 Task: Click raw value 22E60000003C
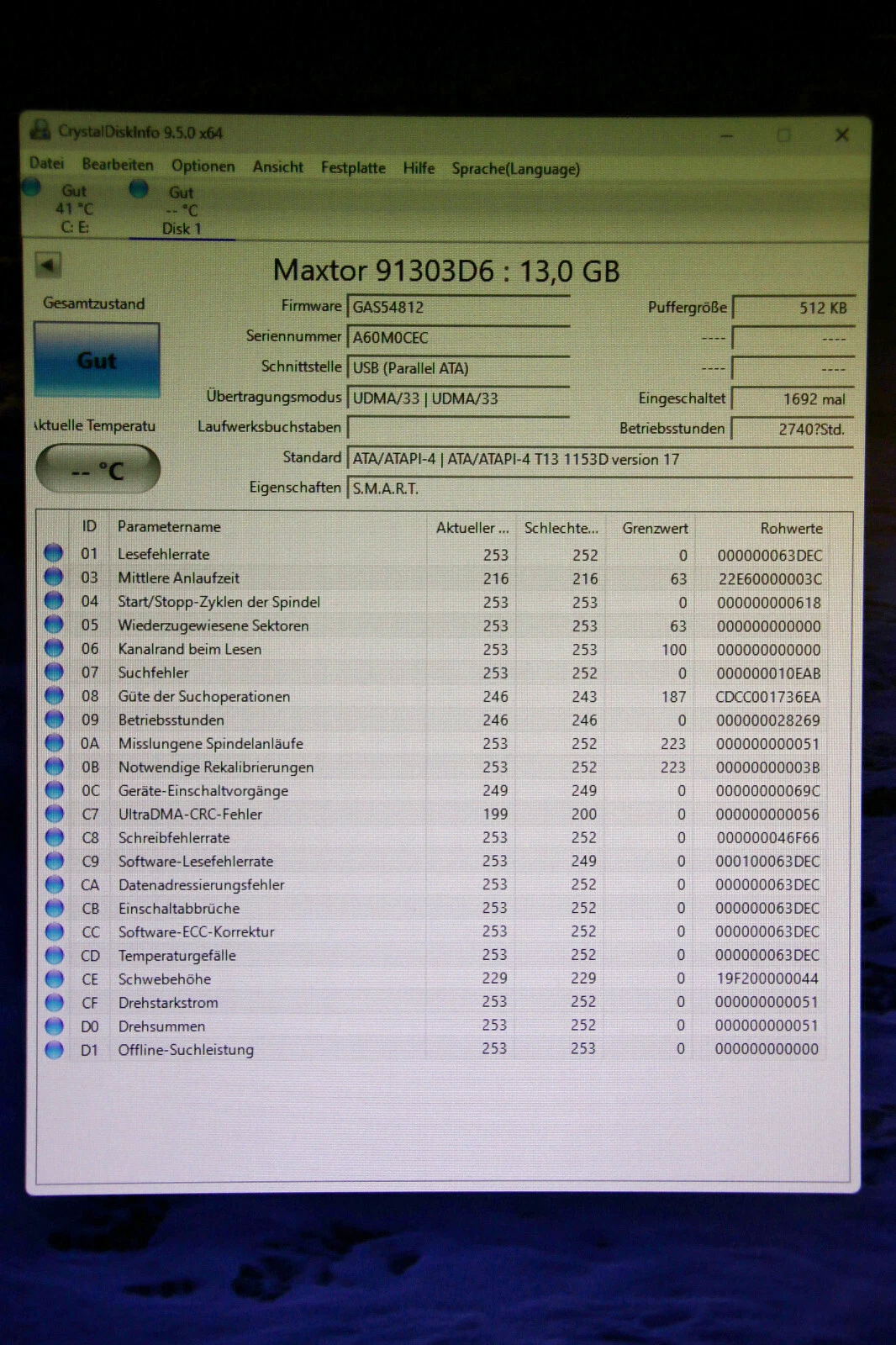(770, 579)
